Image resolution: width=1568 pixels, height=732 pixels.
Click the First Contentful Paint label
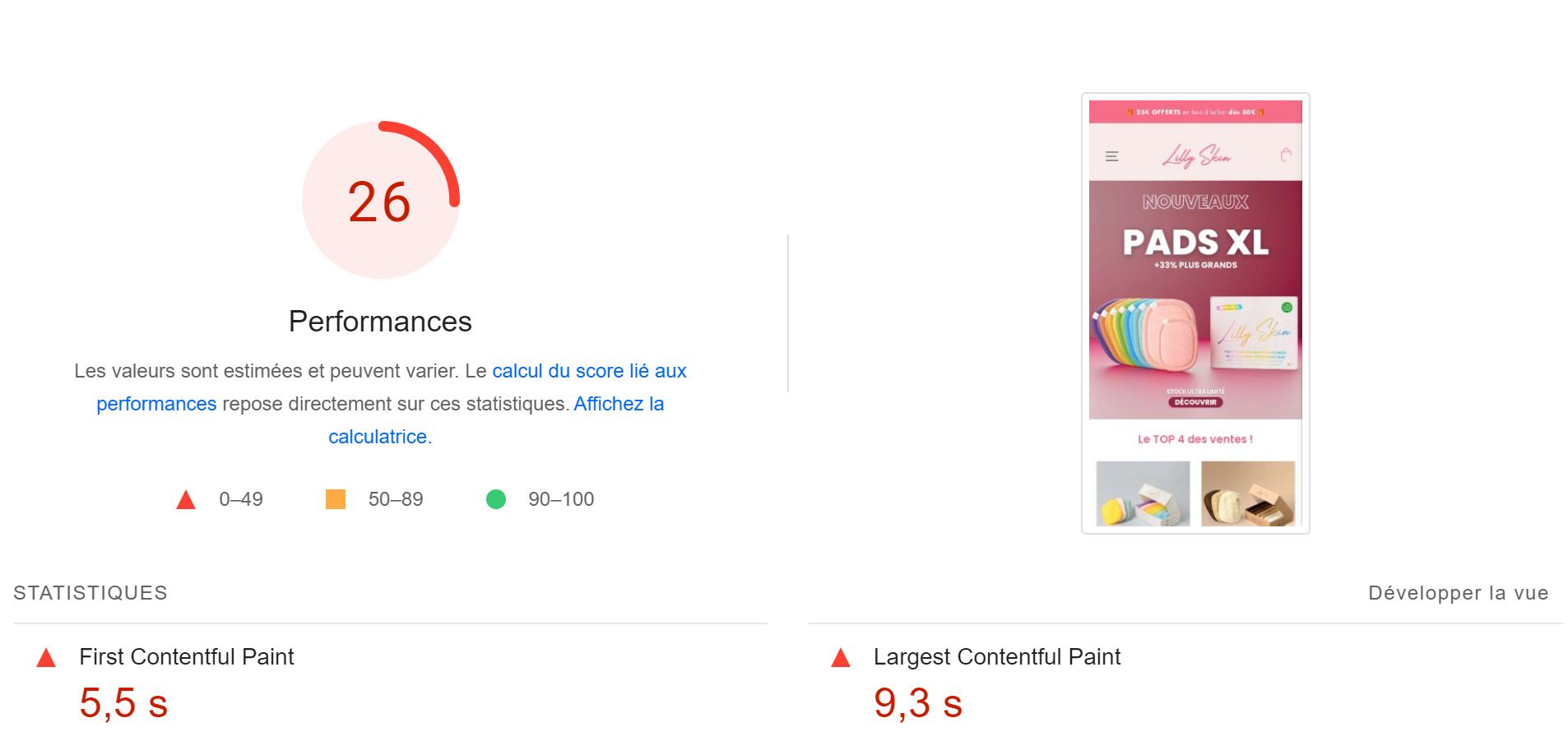click(187, 657)
